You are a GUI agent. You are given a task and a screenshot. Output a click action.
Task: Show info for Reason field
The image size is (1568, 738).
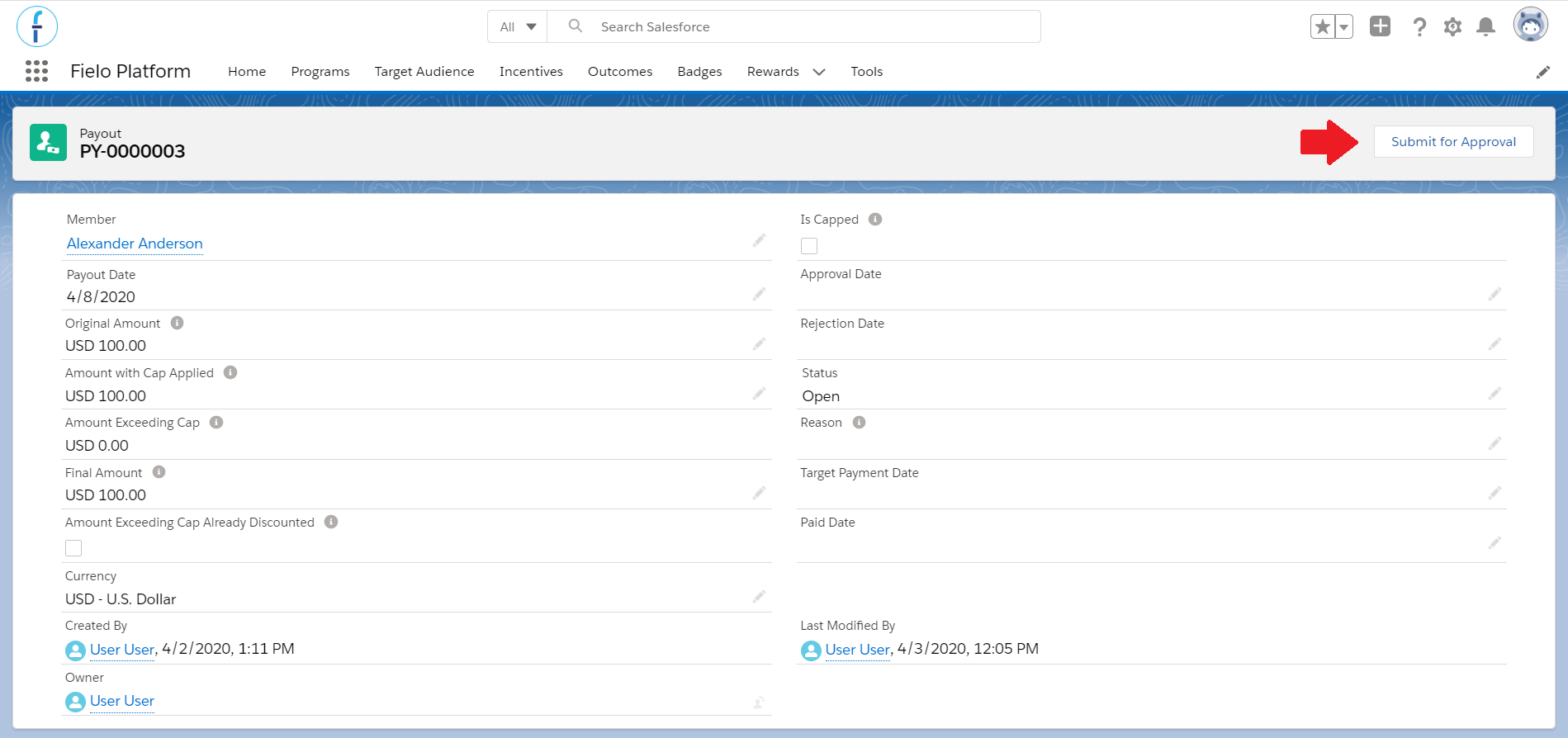click(x=859, y=422)
